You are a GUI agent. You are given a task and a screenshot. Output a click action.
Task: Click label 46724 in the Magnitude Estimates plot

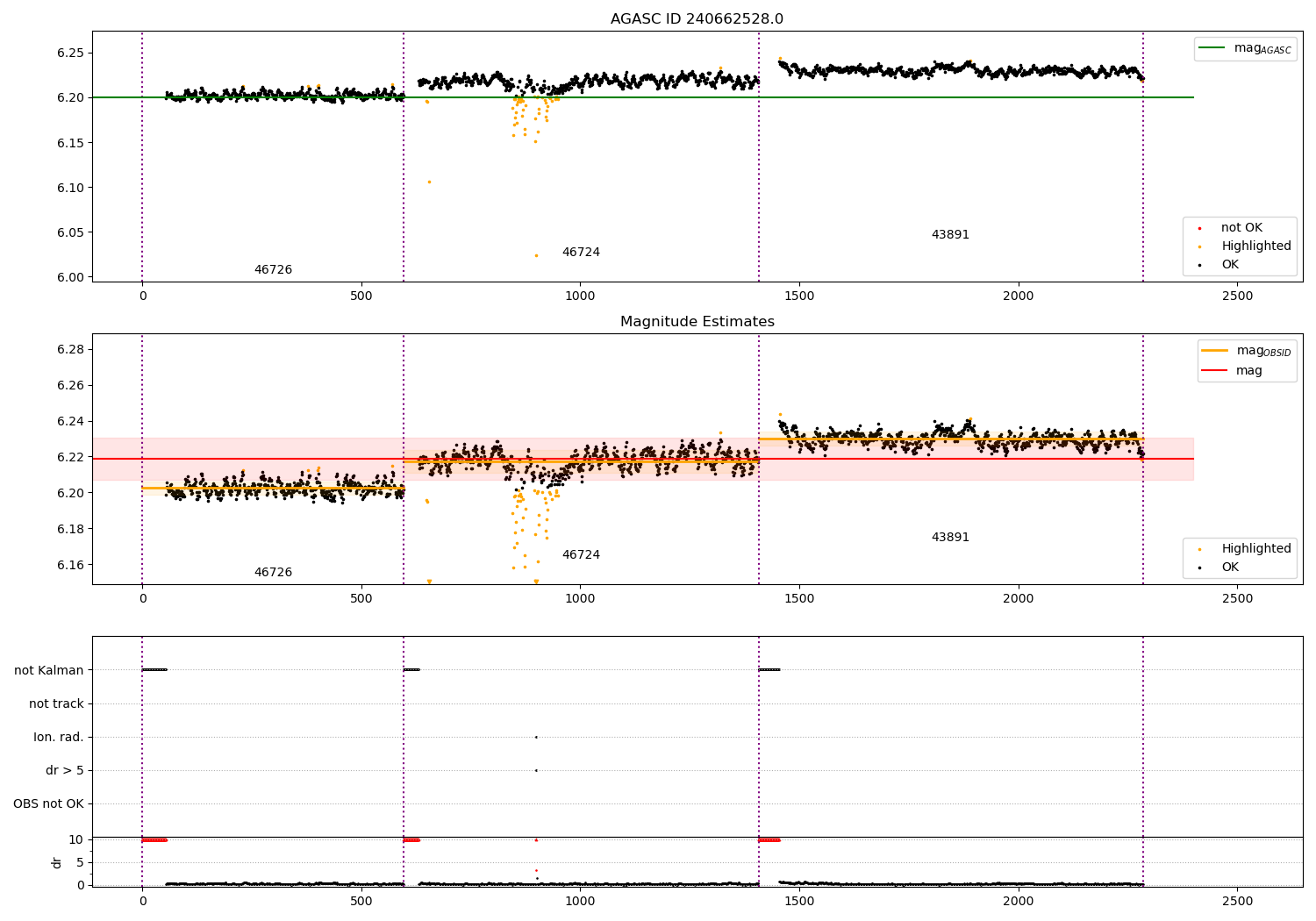tap(581, 555)
